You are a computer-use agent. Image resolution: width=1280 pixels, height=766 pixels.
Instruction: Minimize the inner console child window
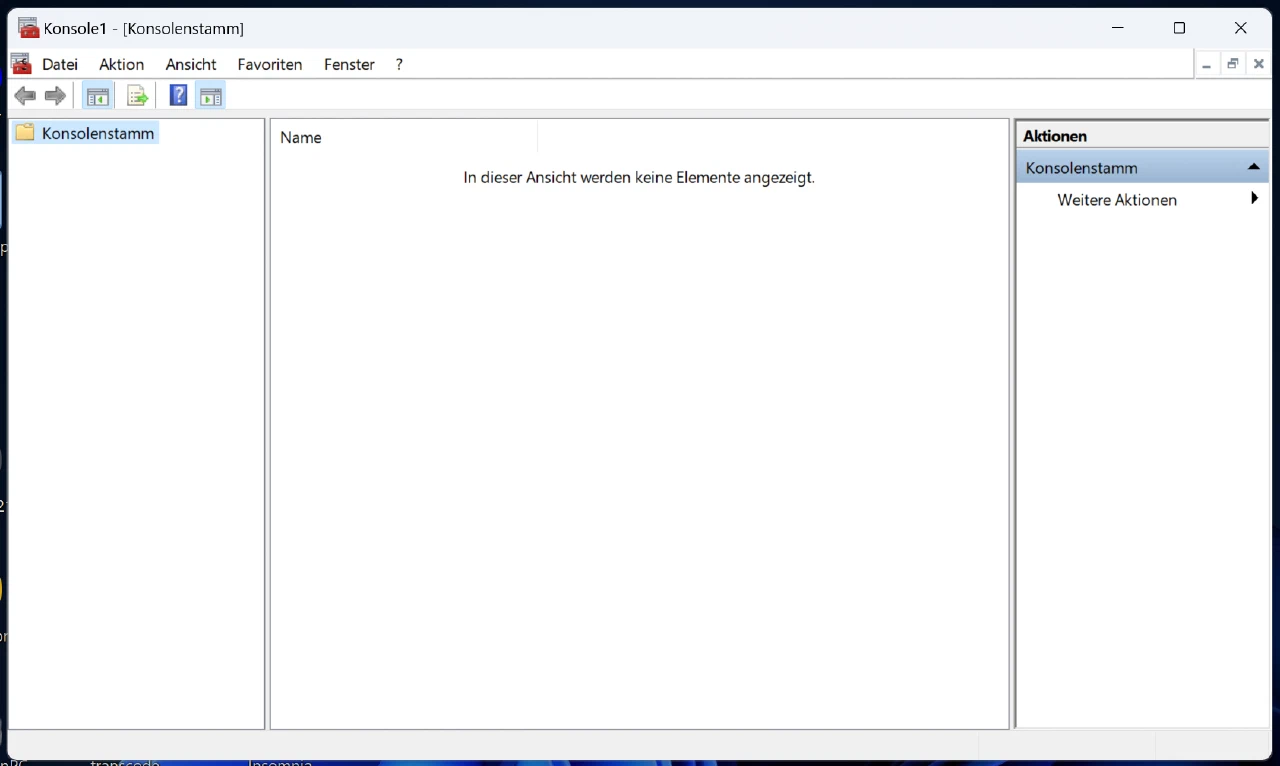(x=1207, y=64)
